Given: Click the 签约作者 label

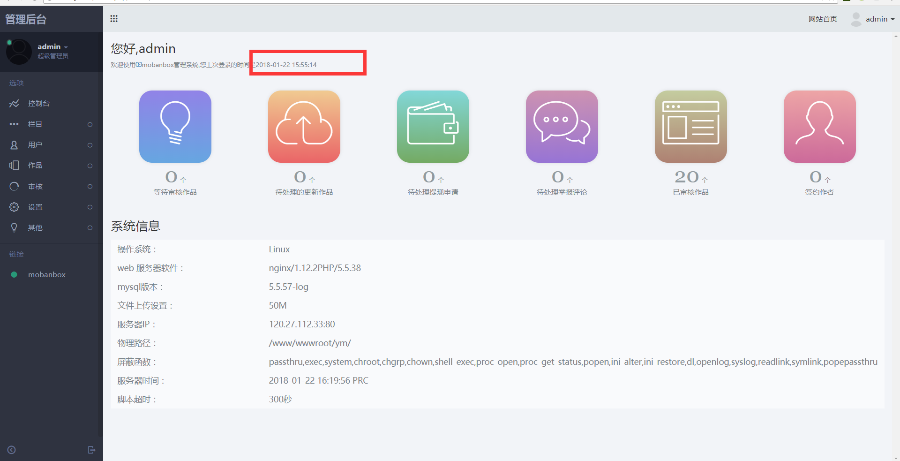Looking at the screenshot, I should 820,192.
